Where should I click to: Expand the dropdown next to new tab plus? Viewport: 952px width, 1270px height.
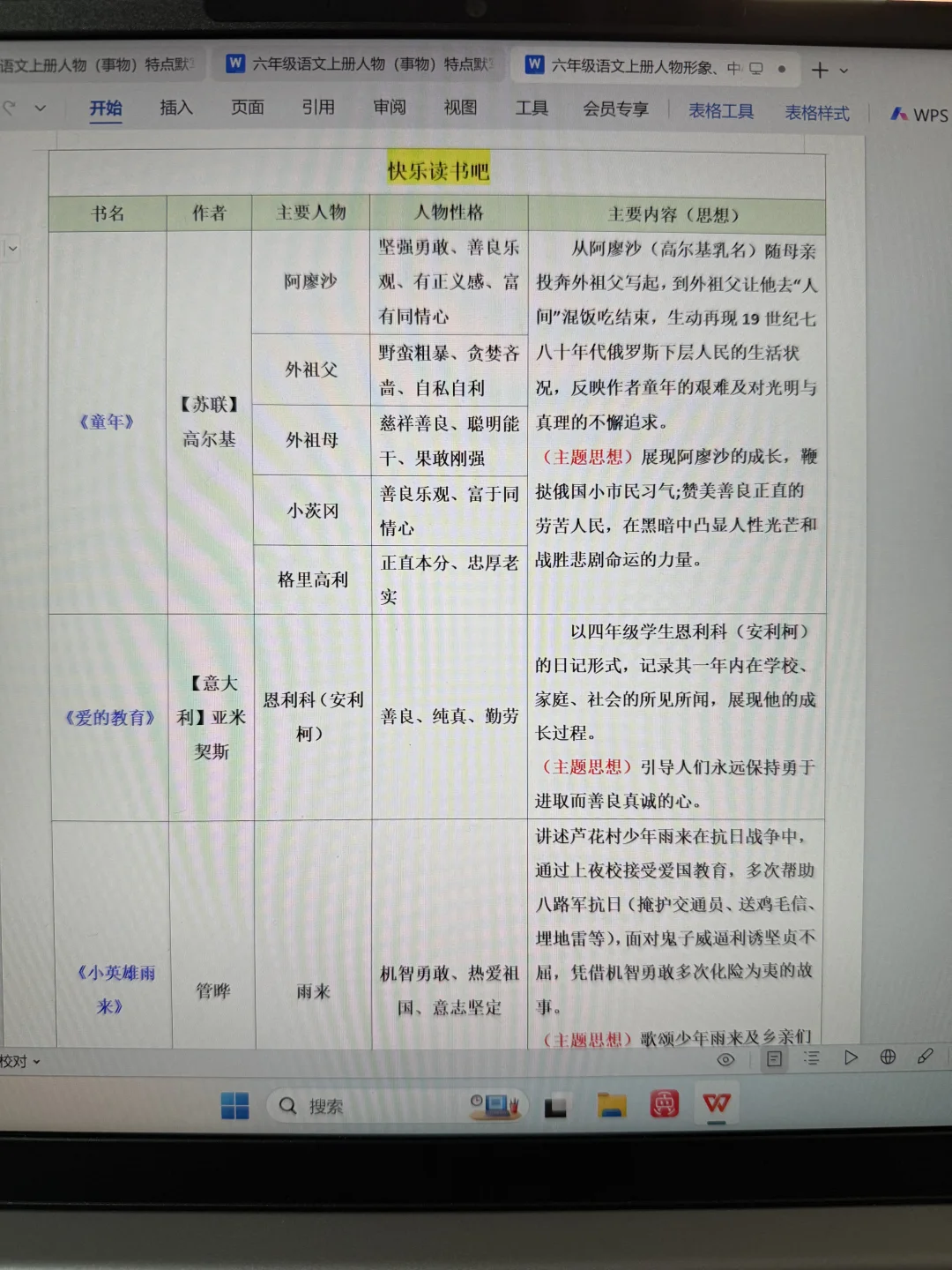844,71
